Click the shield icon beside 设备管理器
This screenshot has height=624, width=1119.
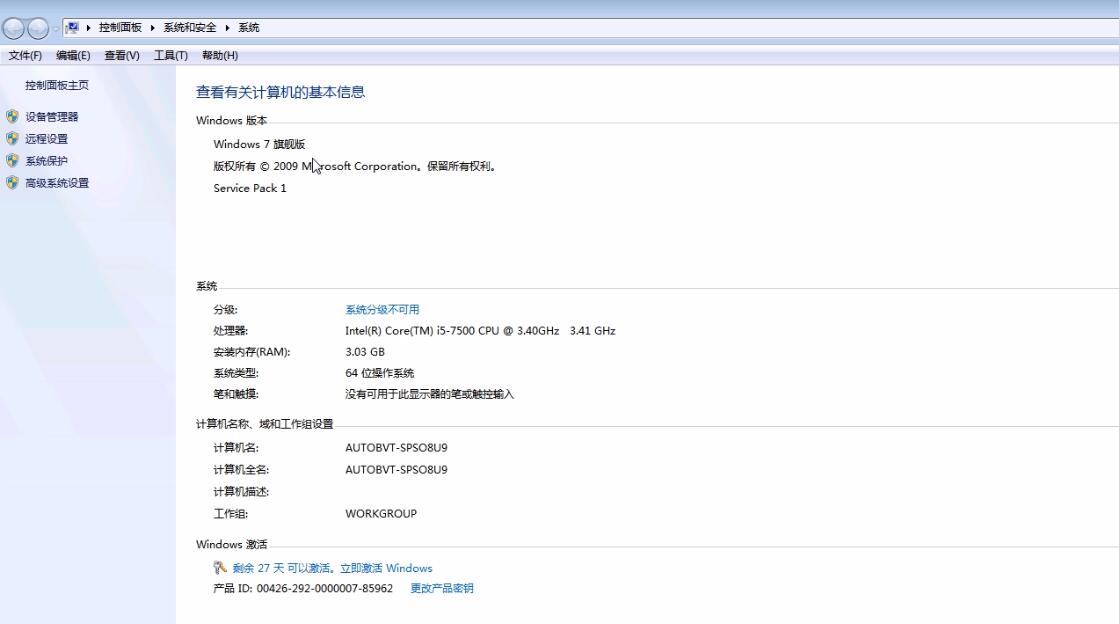point(12,116)
